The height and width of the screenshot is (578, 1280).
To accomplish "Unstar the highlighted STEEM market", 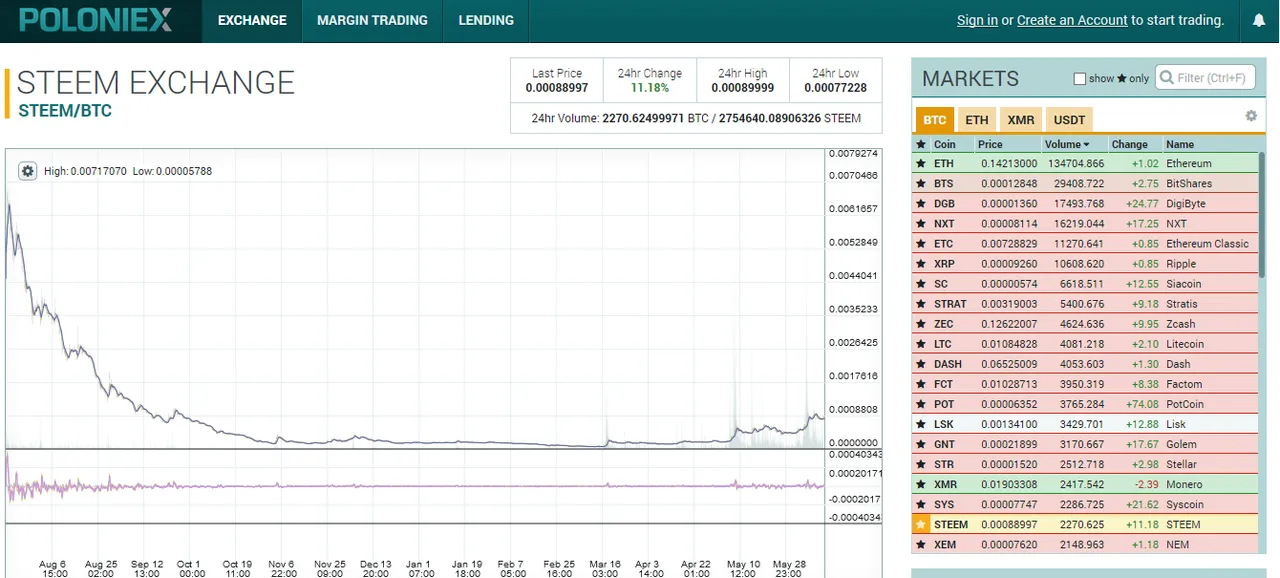I will click(921, 524).
